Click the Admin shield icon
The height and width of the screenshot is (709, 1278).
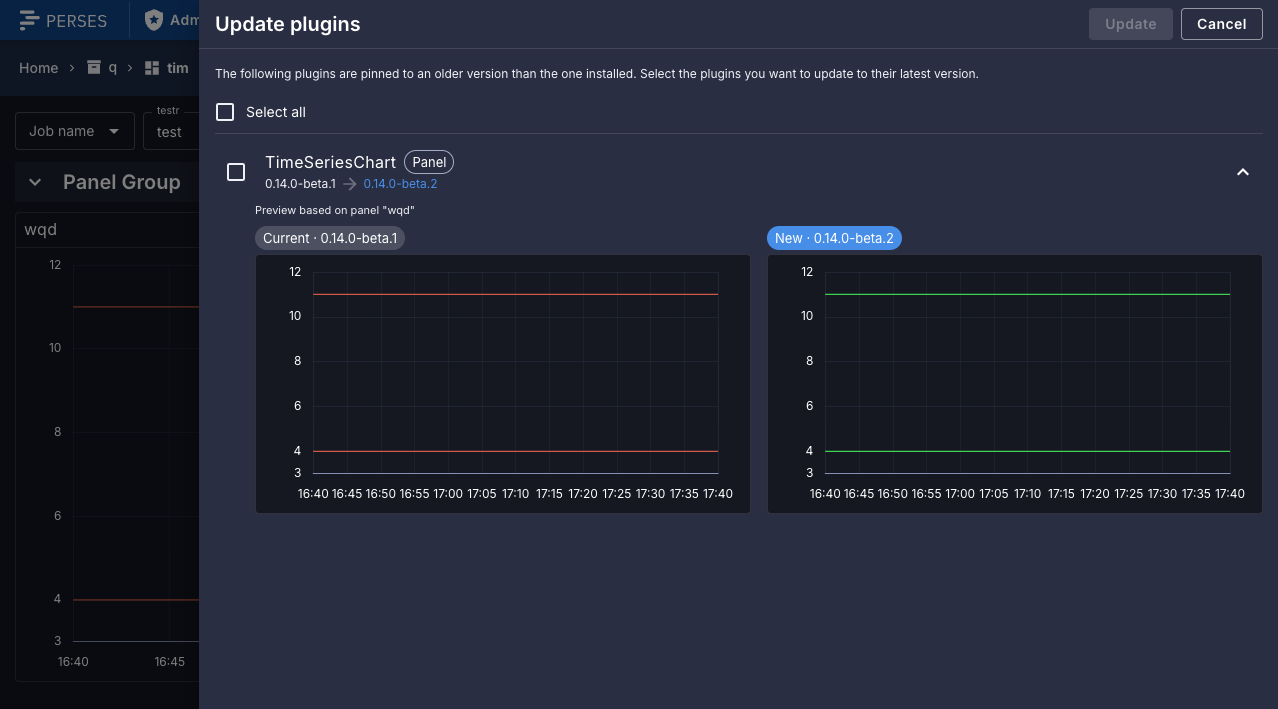pos(153,20)
